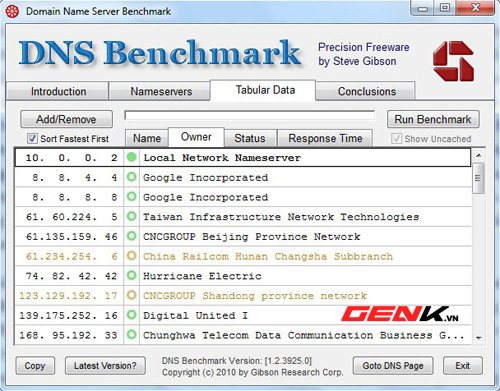Click the benchmark progress bar
The height and width of the screenshot is (391, 500).
point(250,115)
